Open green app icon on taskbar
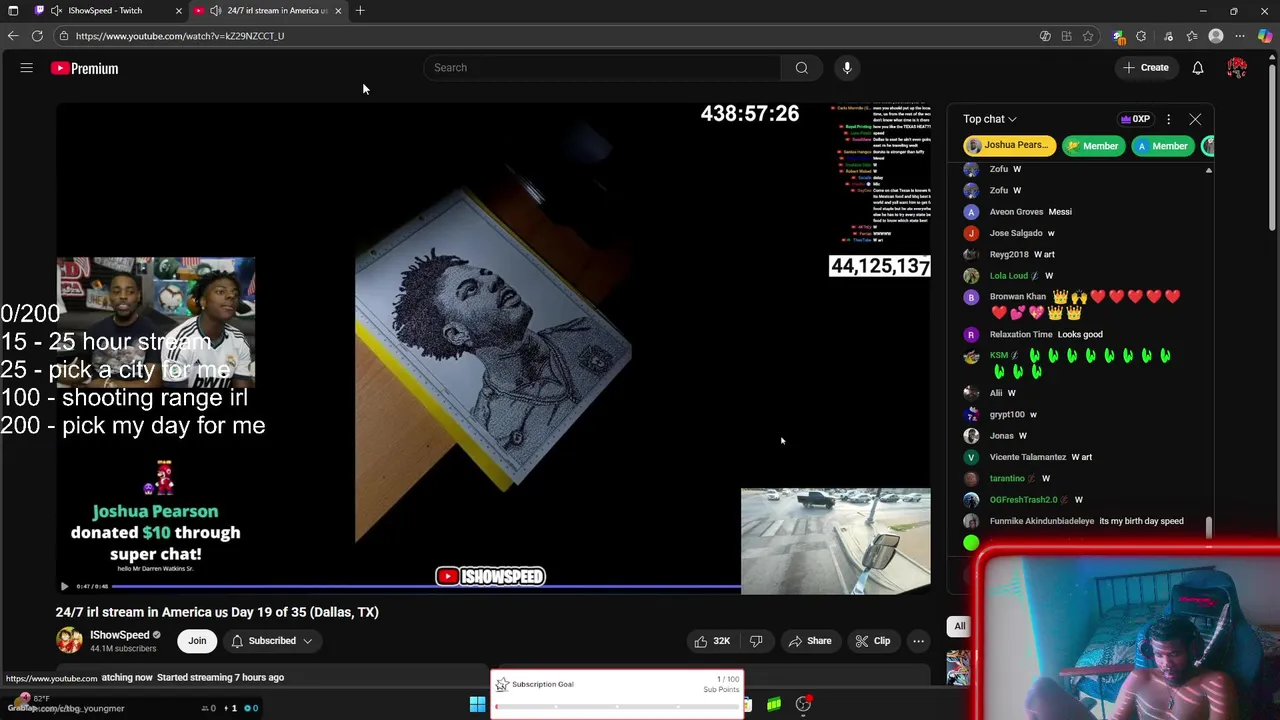This screenshot has height=720, width=1280. (774, 705)
